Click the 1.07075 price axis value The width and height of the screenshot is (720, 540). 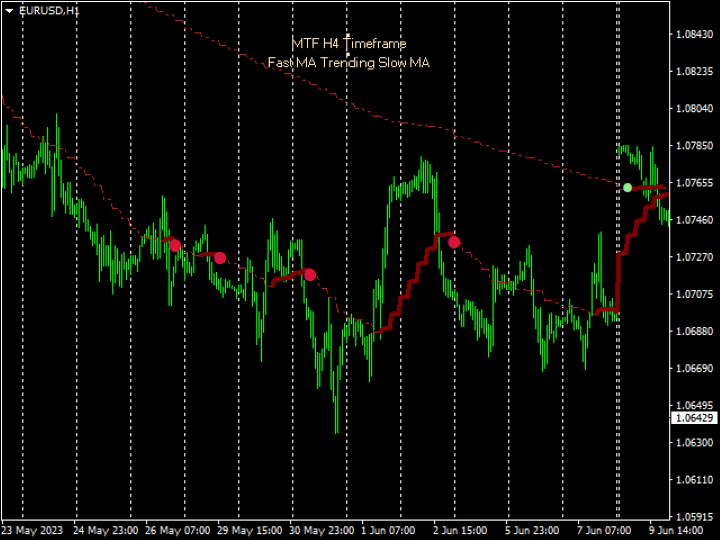[695, 294]
